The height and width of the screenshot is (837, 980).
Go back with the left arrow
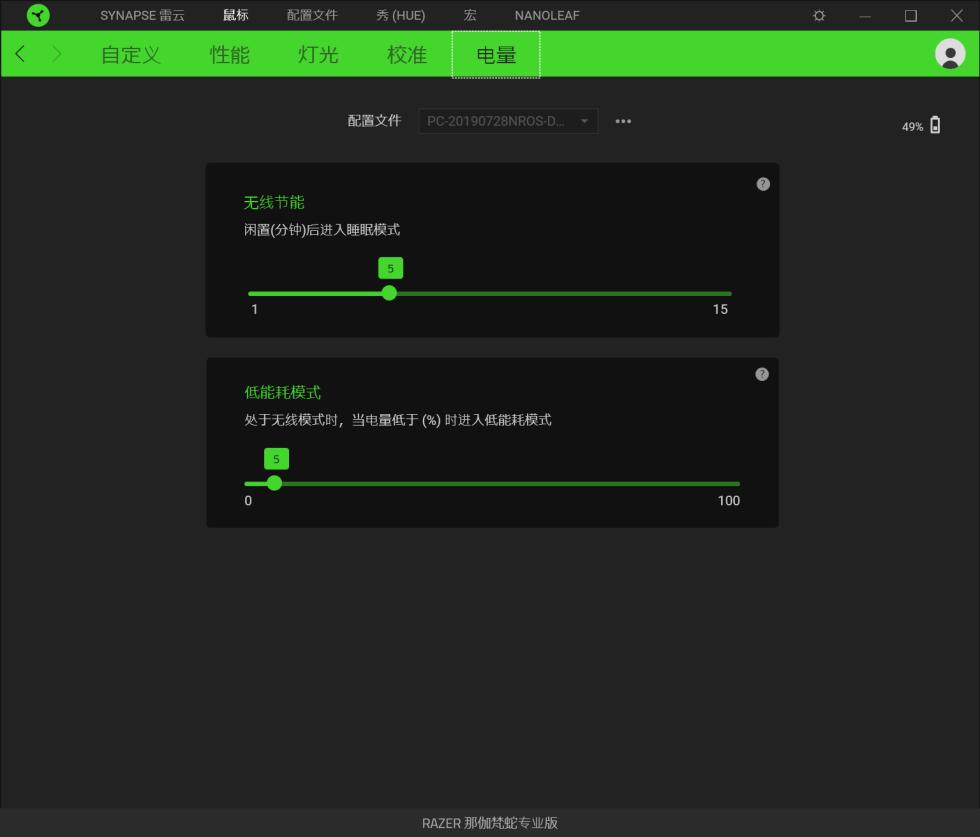coord(21,54)
